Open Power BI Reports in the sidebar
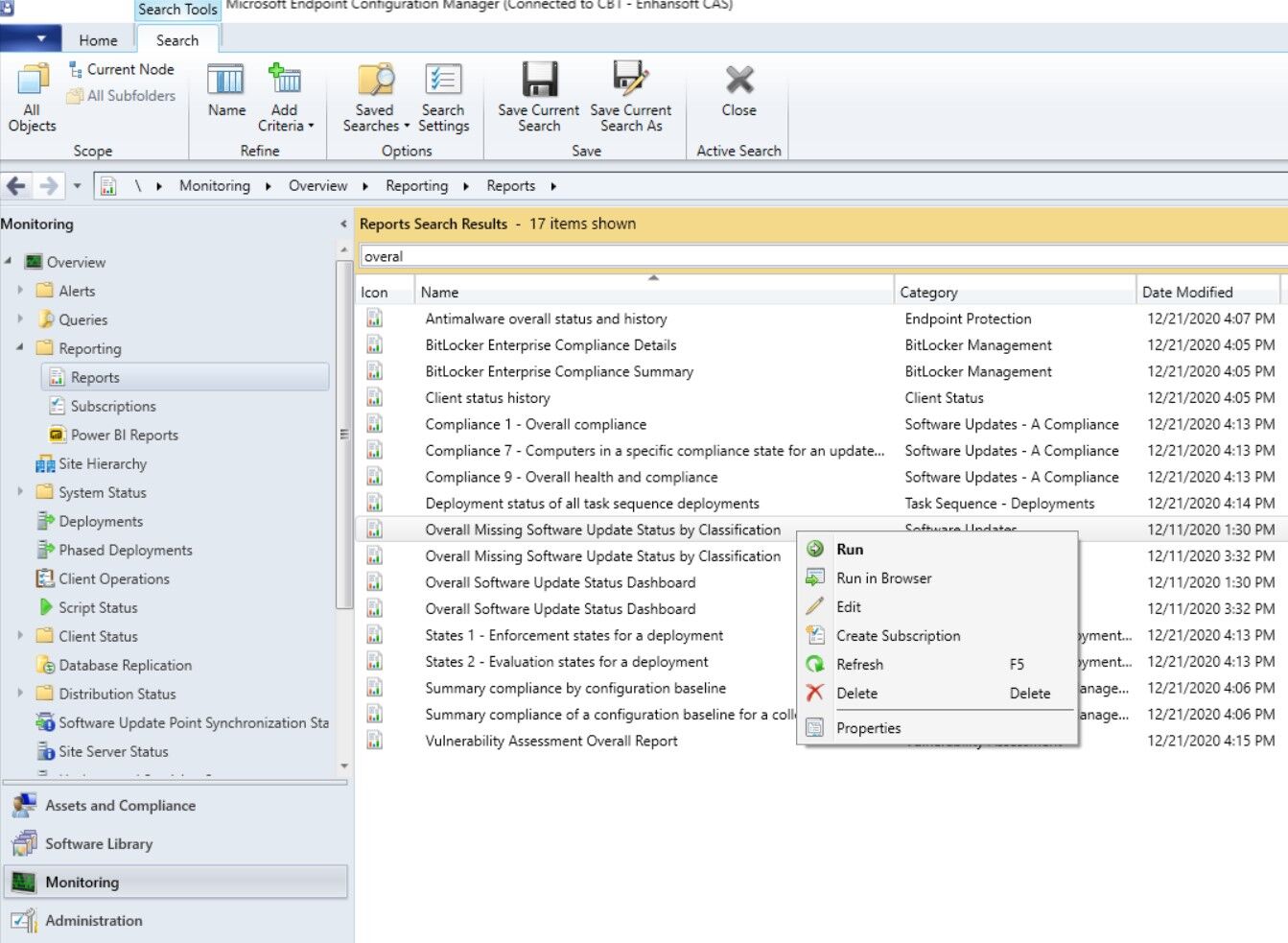The image size is (1288, 943). click(124, 435)
